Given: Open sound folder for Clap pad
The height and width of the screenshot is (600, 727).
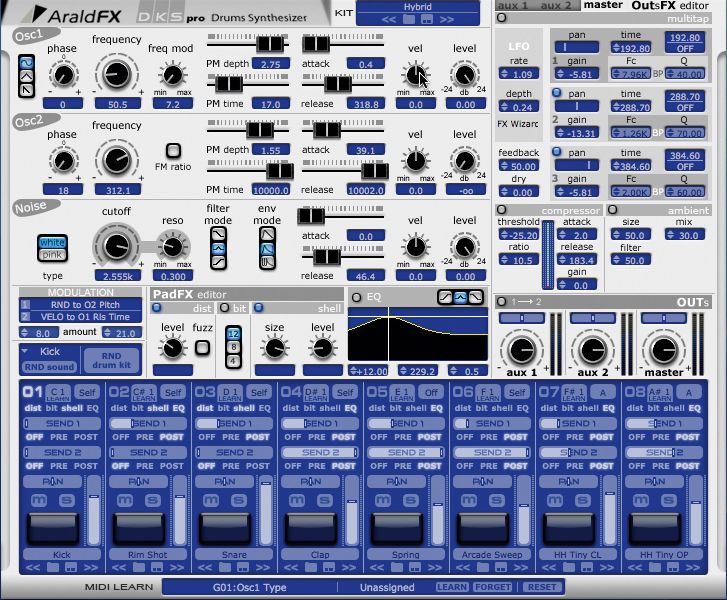Looking at the screenshot, I should point(311,568).
